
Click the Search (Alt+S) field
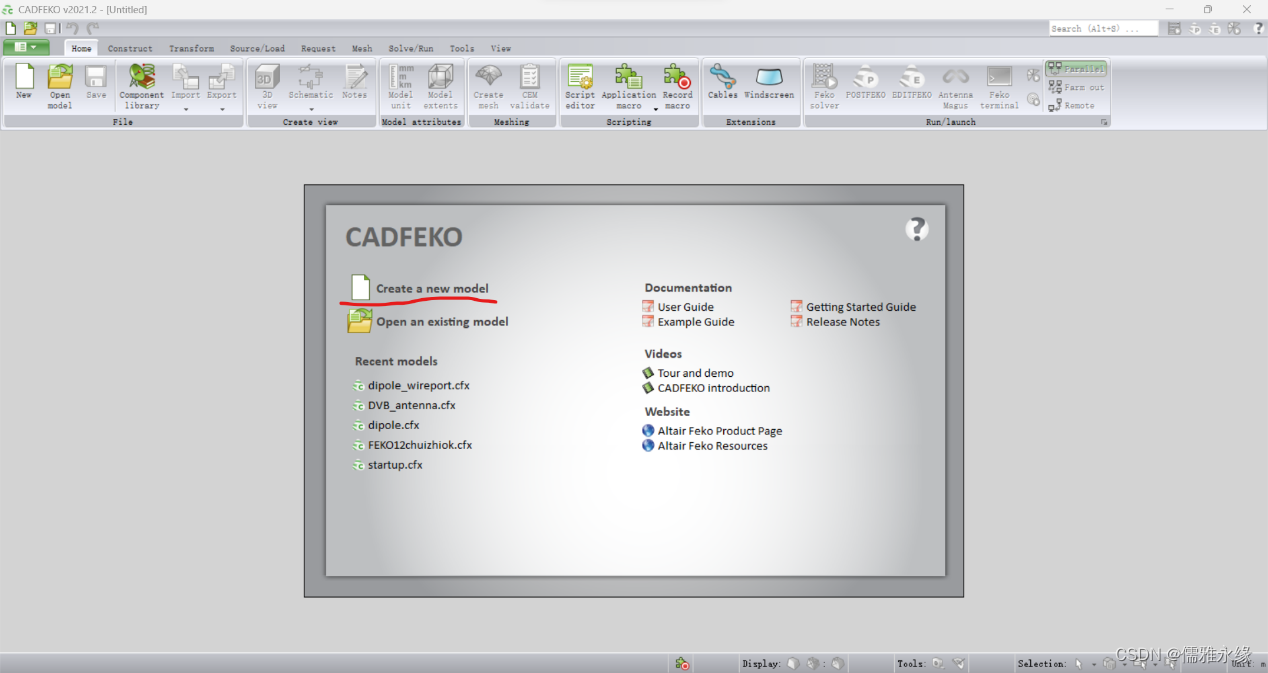pos(1103,29)
